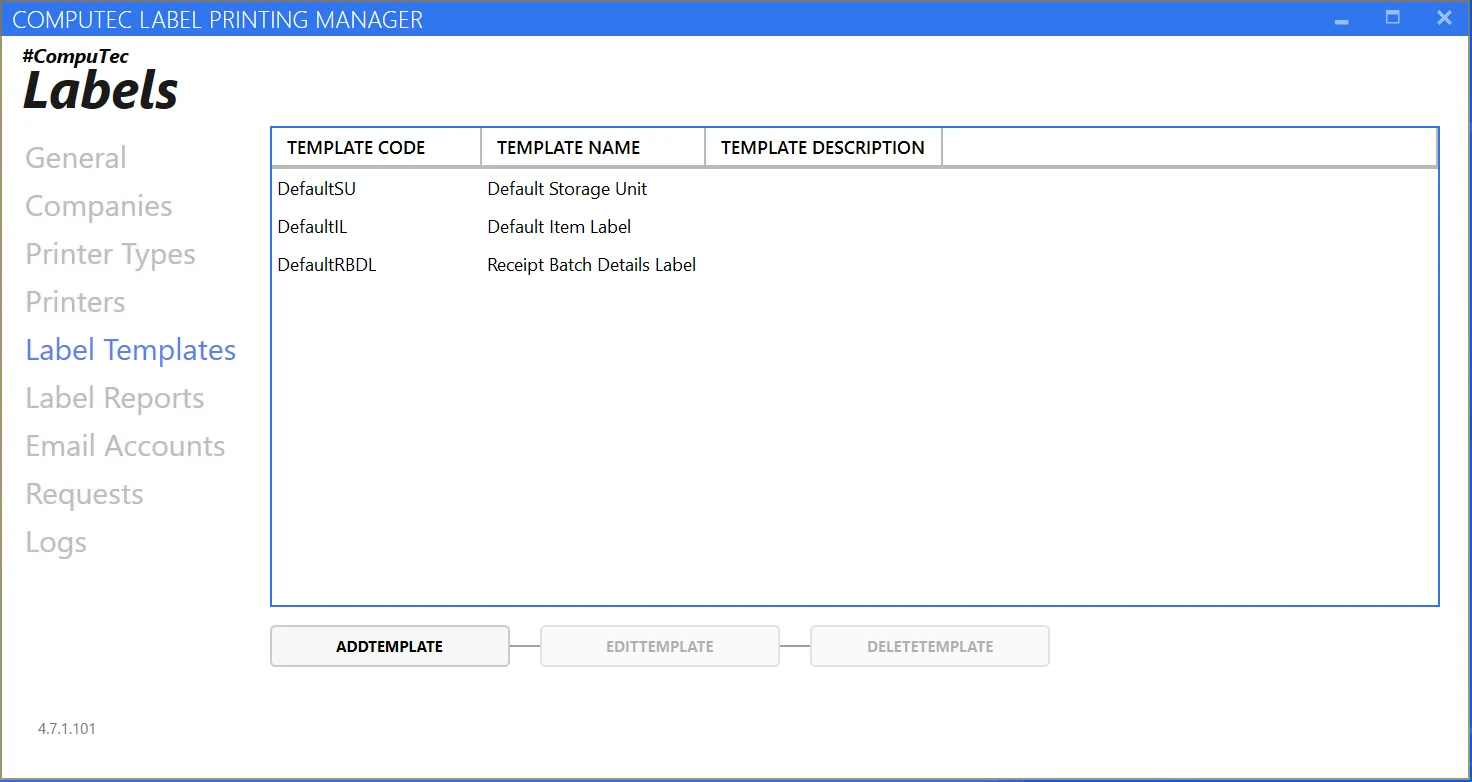Click the EDITTEMPLATE button
1472x782 pixels.
[x=660, y=646]
